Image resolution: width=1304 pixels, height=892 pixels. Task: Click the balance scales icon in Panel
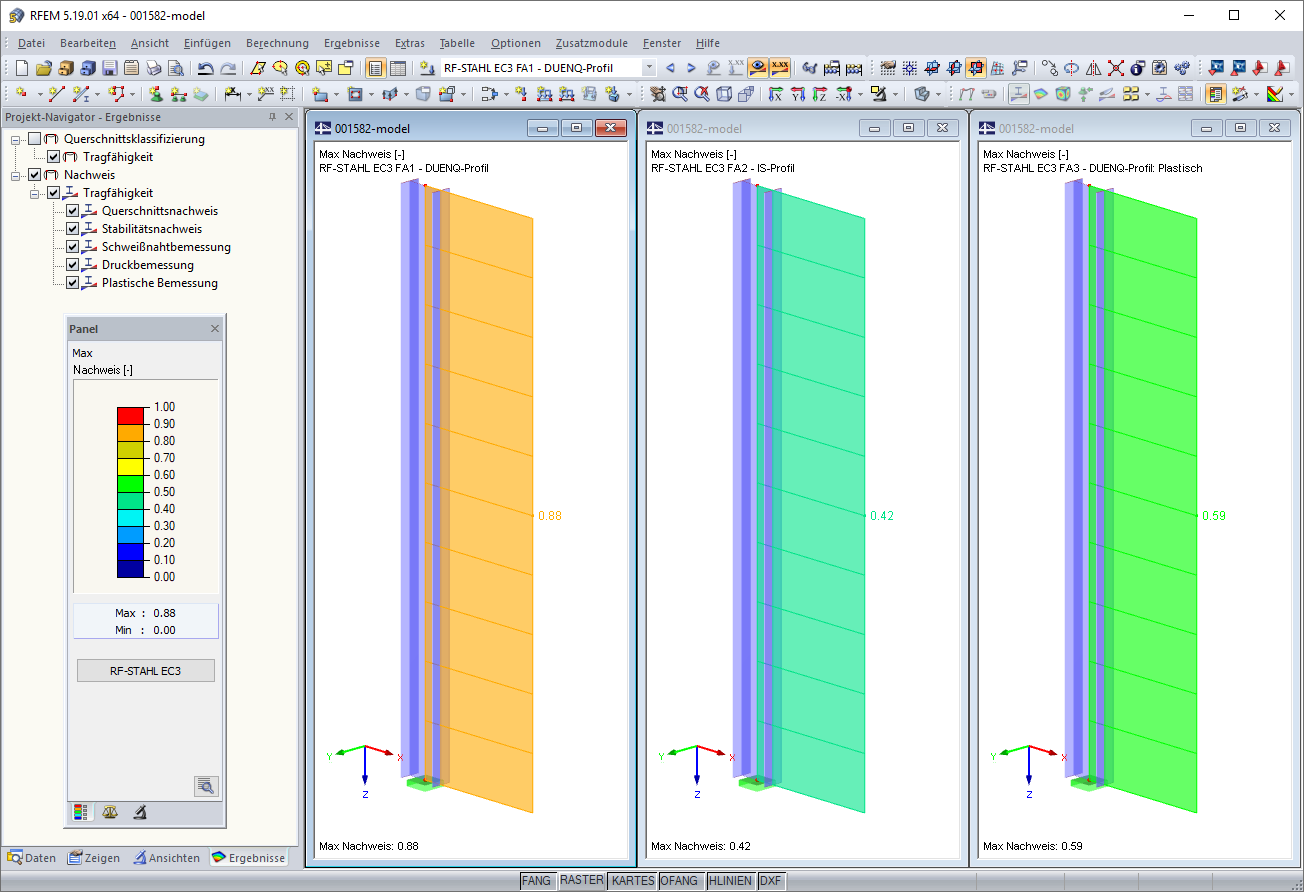coord(111,812)
